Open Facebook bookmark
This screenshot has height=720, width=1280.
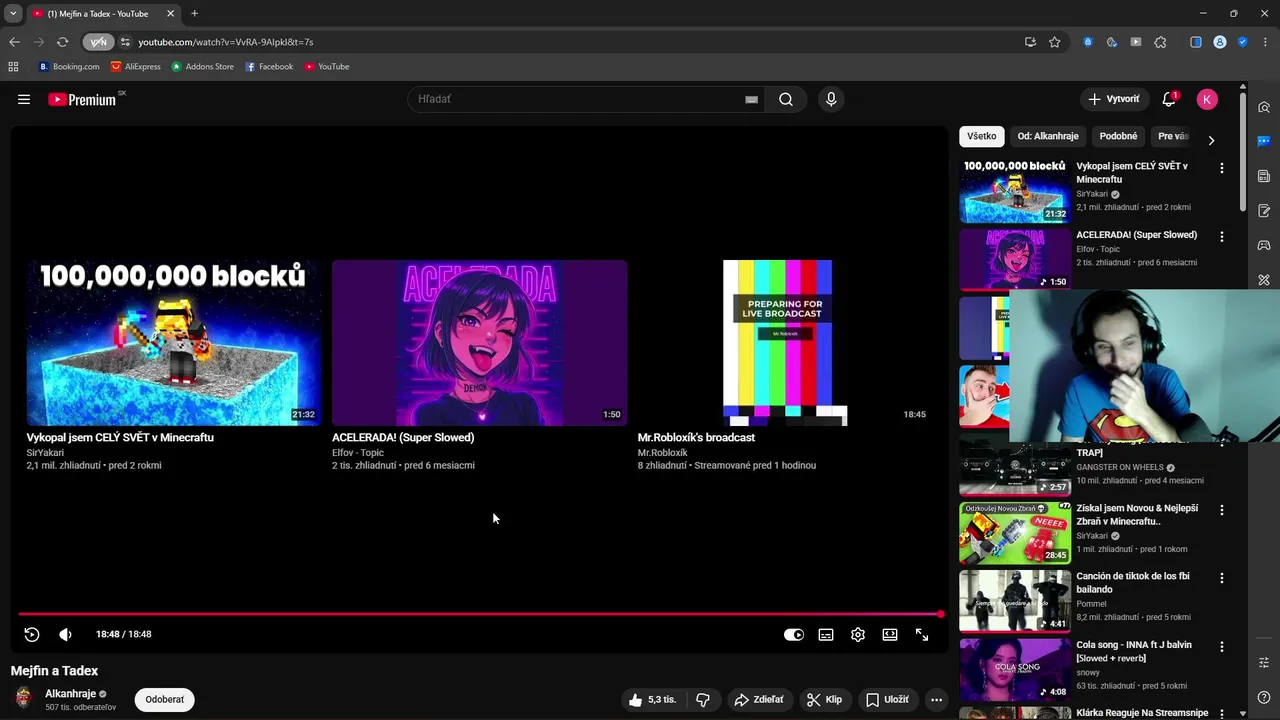(269, 67)
